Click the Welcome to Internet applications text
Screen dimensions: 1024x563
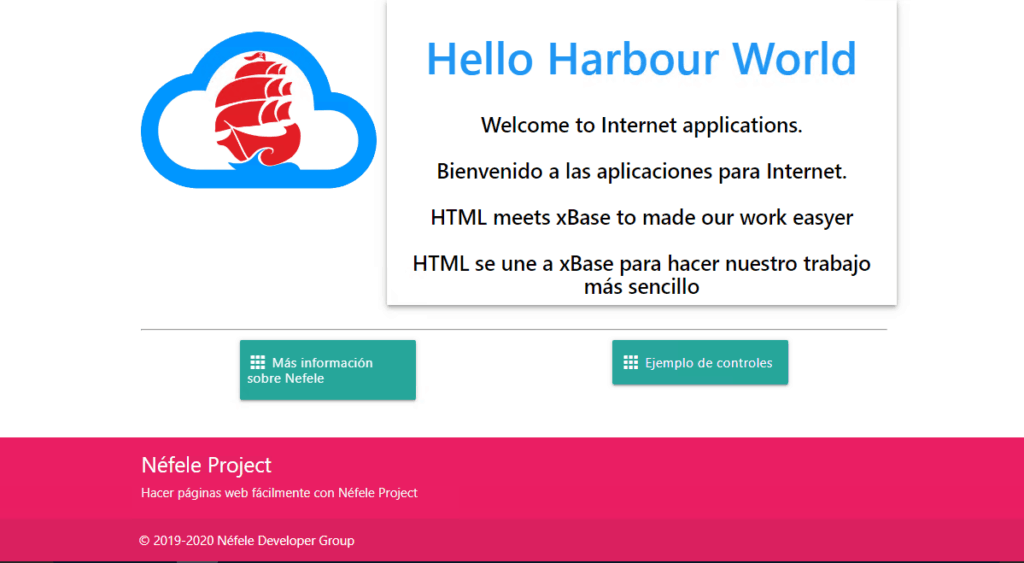pos(641,125)
